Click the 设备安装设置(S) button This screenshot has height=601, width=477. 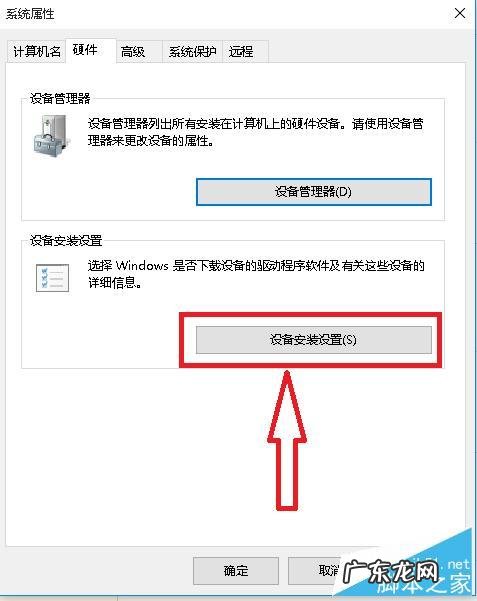pyautogui.click(x=314, y=340)
